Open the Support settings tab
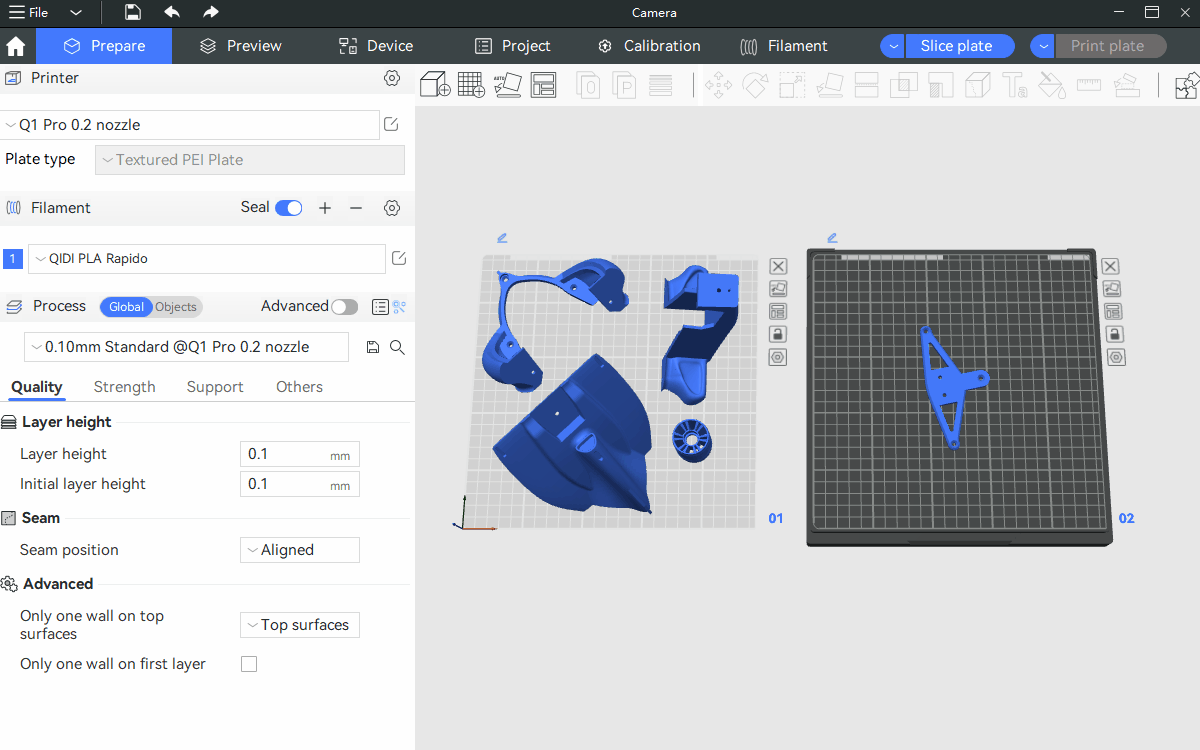Image resolution: width=1200 pixels, height=750 pixels. tap(215, 387)
